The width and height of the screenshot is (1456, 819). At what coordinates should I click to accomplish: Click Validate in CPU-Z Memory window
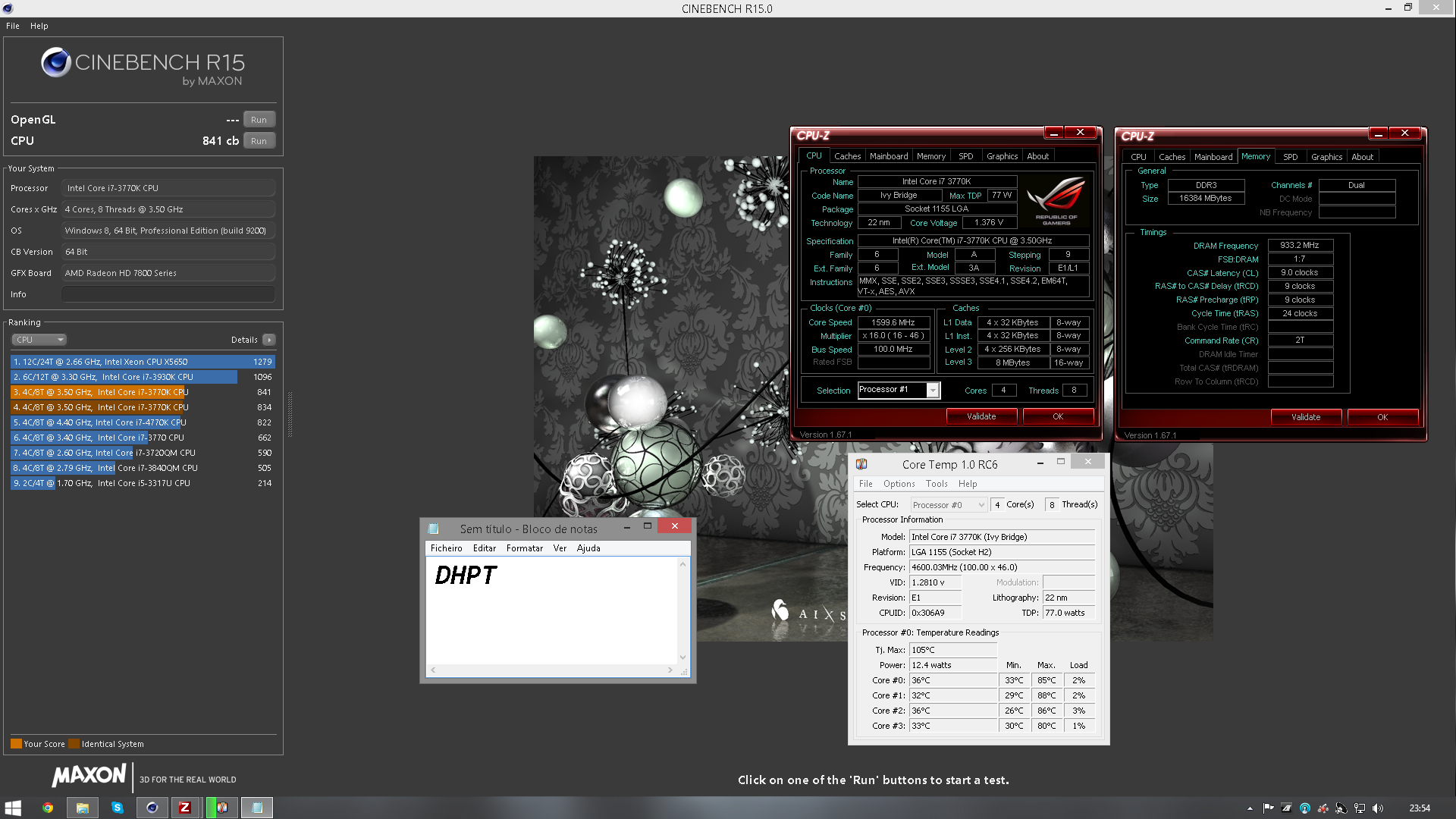pos(1306,417)
